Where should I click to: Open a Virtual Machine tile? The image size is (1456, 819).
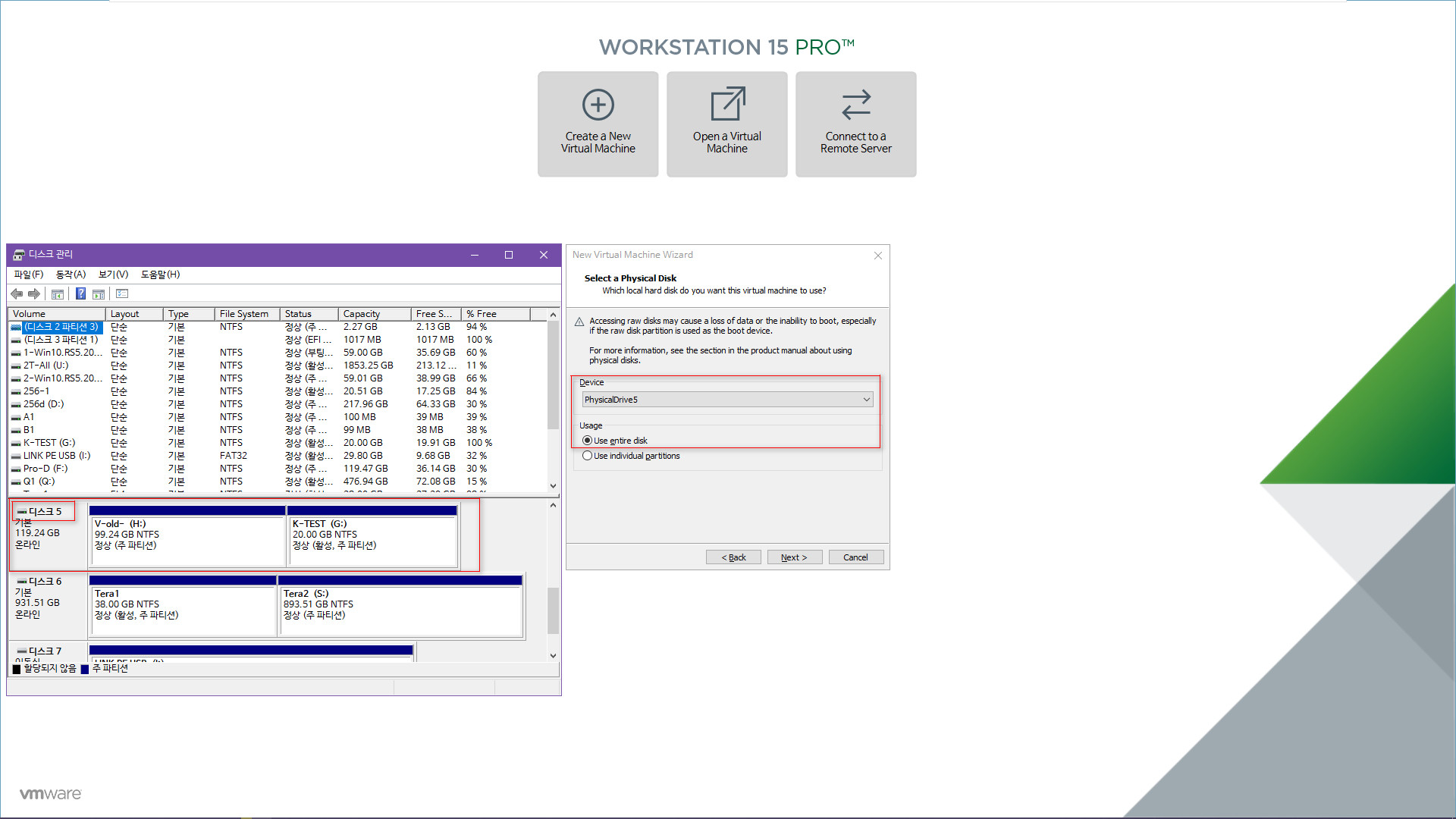click(x=726, y=124)
